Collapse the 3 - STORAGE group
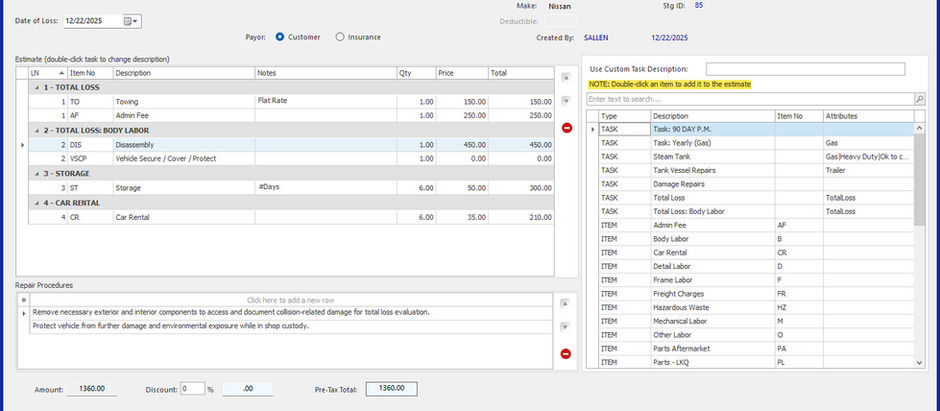The width and height of the screenshot is (940, 411). coord(35,173)
